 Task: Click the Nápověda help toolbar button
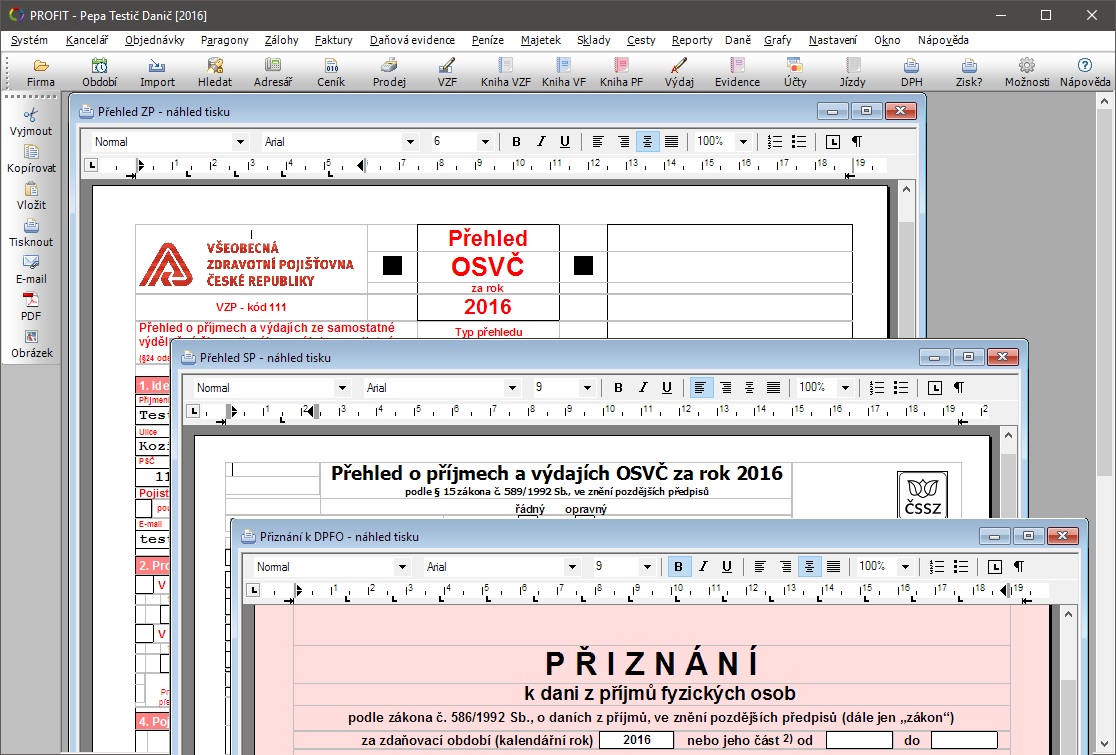(1085, 72)
